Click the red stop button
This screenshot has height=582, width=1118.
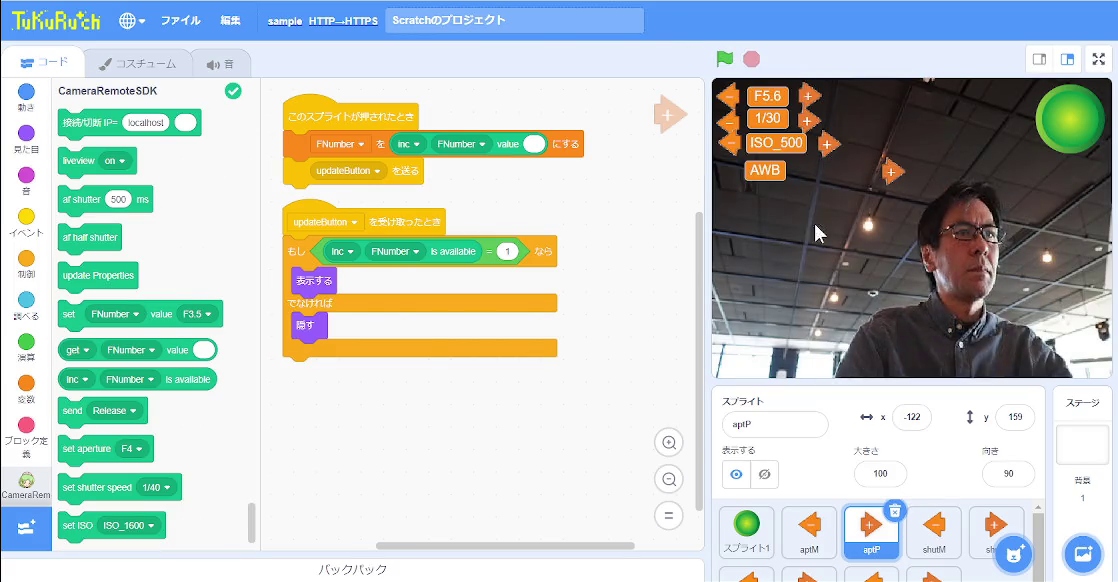tap(751, 59)
